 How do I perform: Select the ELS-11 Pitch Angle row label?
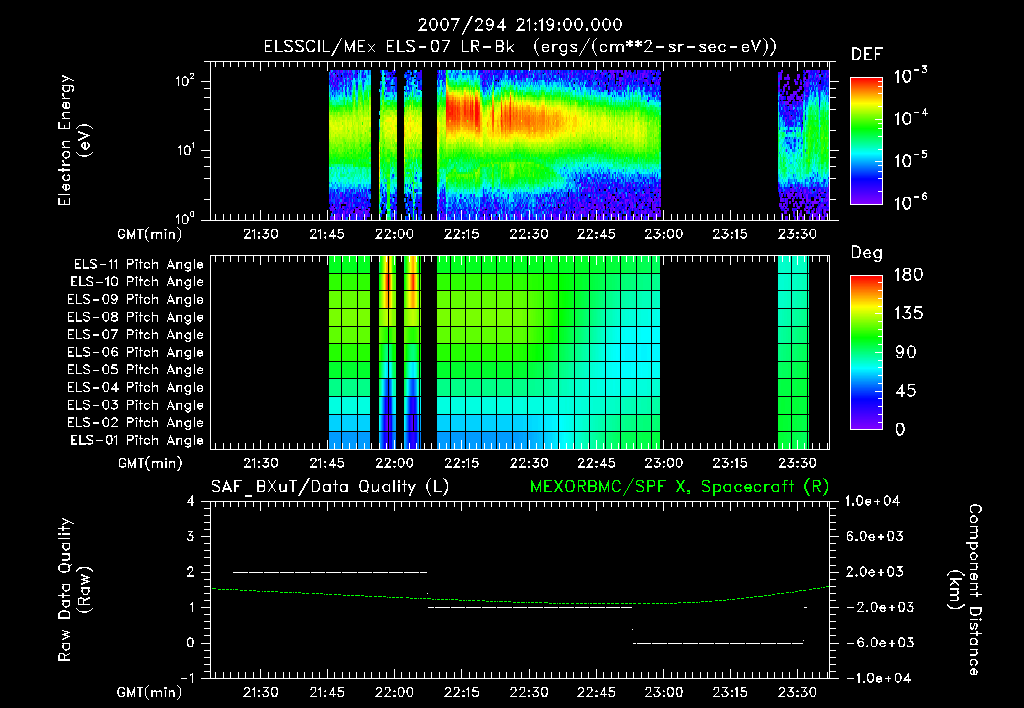(138, 264)
